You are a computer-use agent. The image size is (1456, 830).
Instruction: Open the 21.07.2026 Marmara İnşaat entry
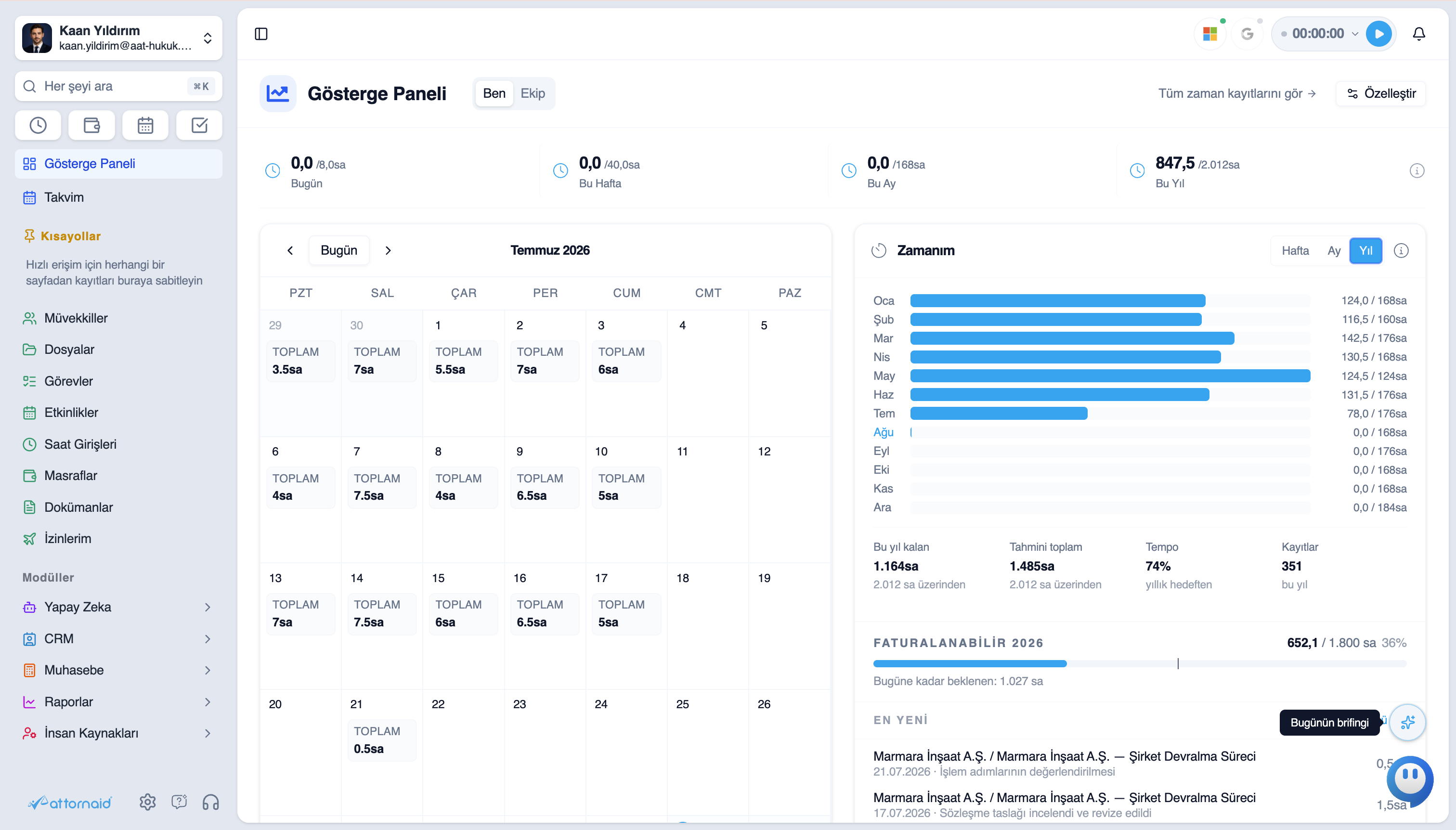[1140, 763]
